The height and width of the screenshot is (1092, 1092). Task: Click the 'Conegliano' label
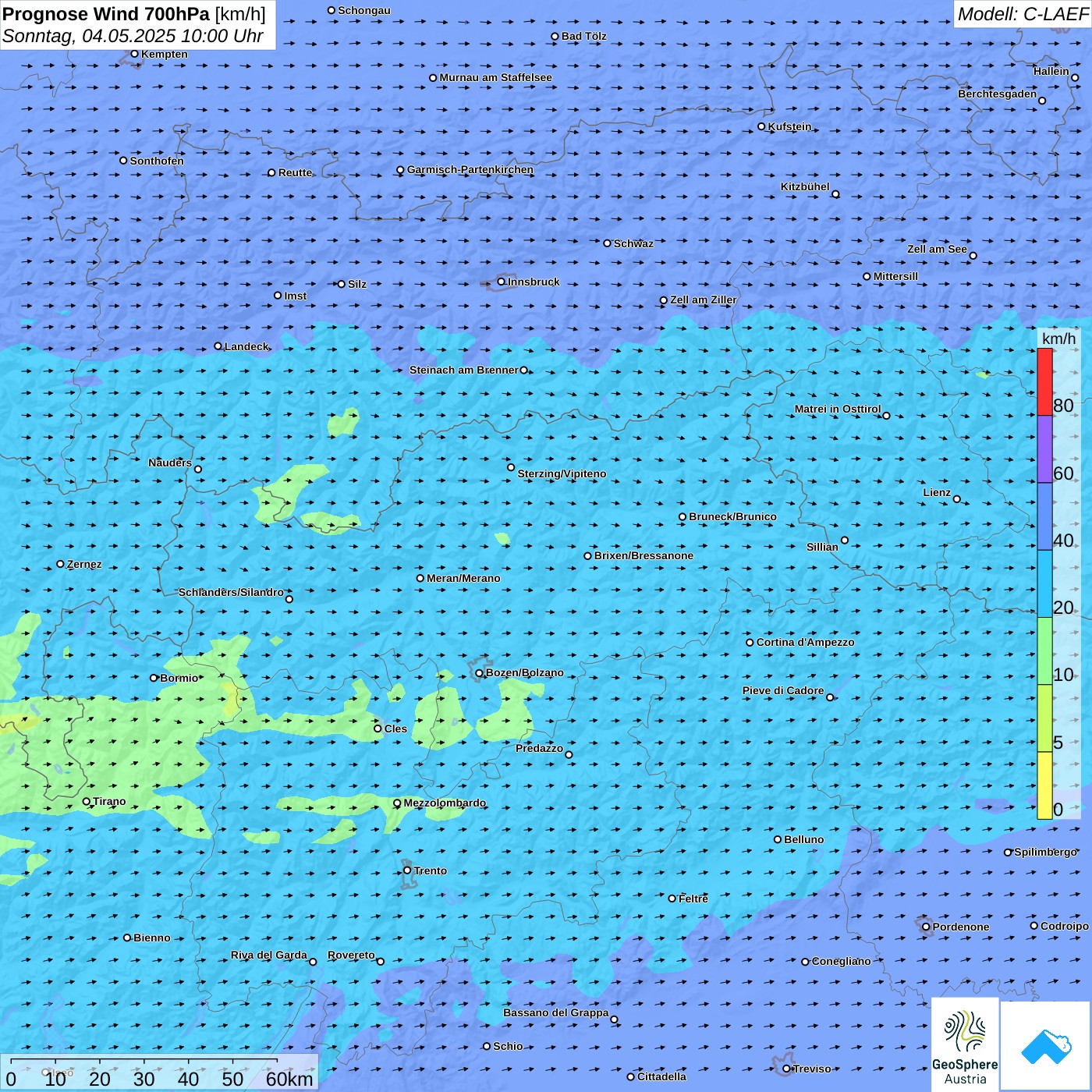tap(842, 961)
